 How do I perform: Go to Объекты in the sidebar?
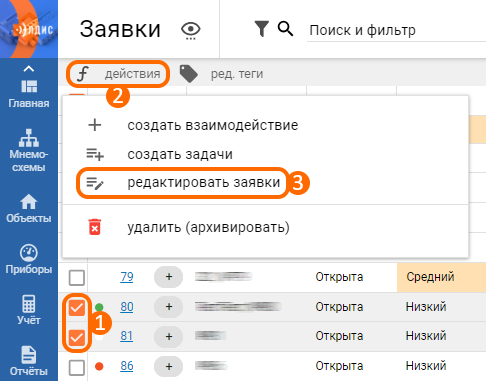click(29, 208)
